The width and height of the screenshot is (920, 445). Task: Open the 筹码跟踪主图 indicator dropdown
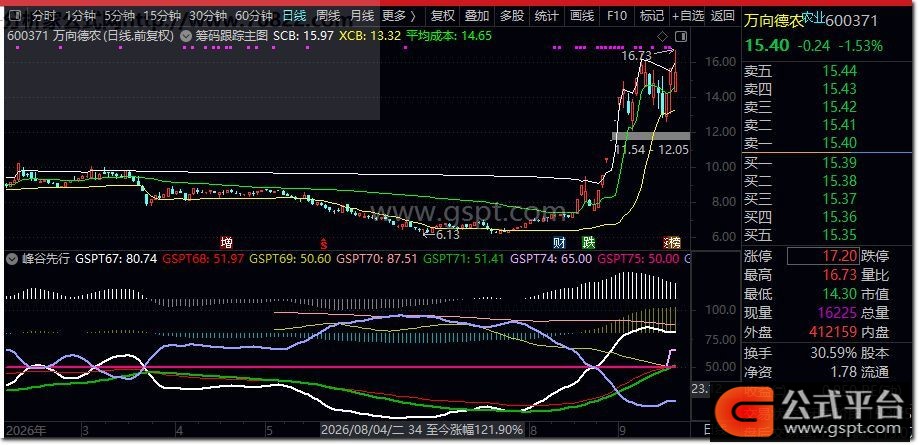(187, 36)
